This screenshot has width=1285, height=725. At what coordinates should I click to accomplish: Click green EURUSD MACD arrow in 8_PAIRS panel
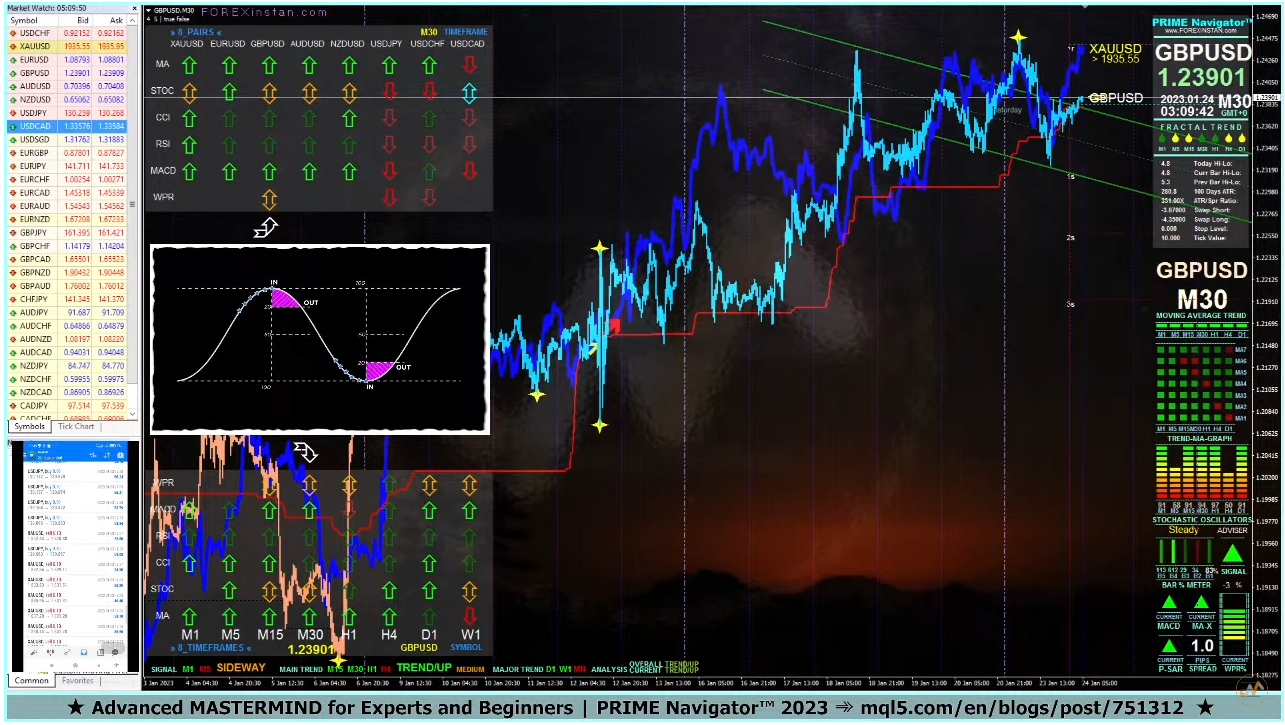(228, 171)
